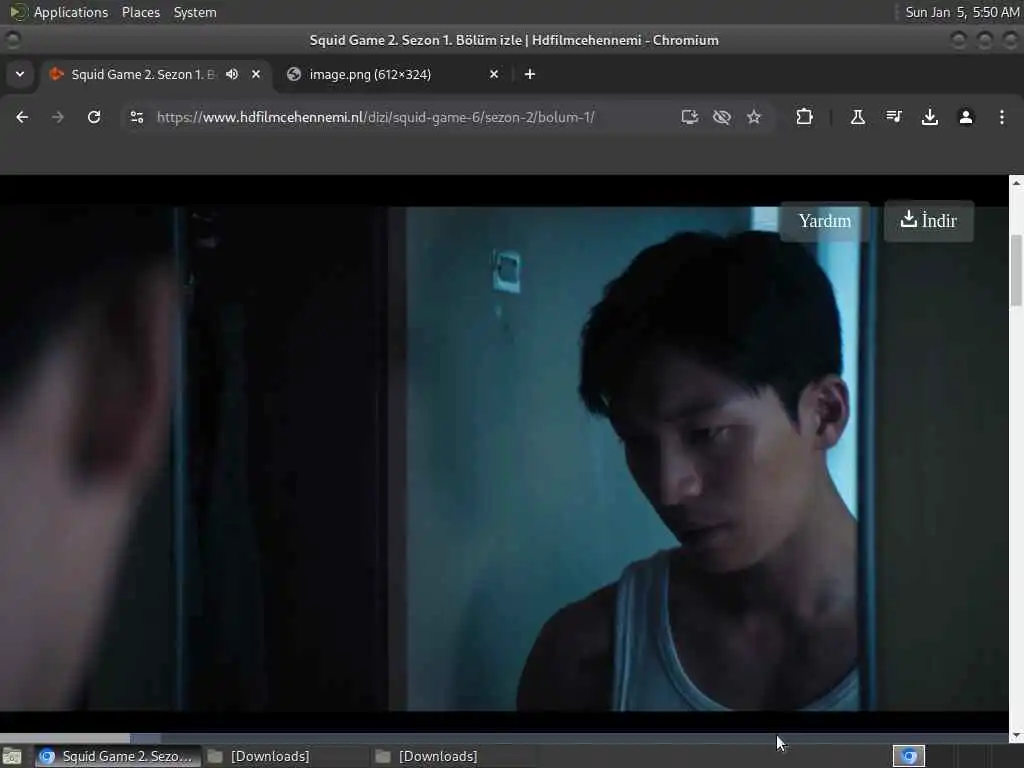Close the image.png tab

[x=494, y=74]
